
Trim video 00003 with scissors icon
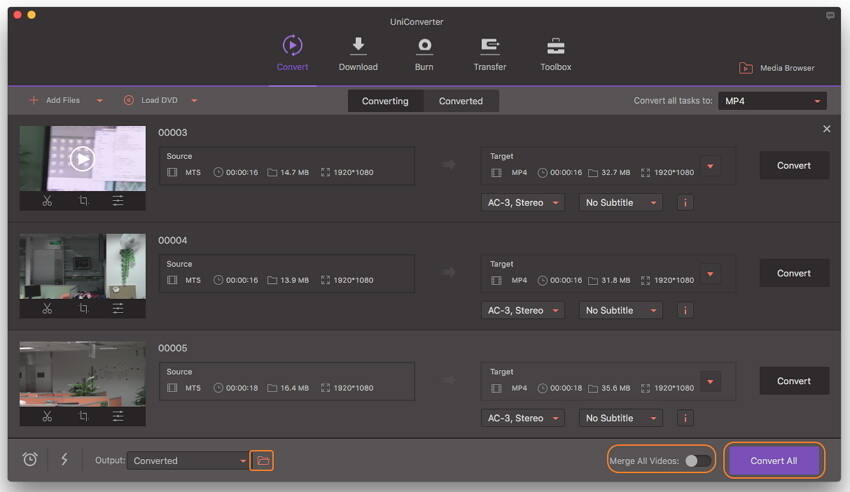coord(47,201)
